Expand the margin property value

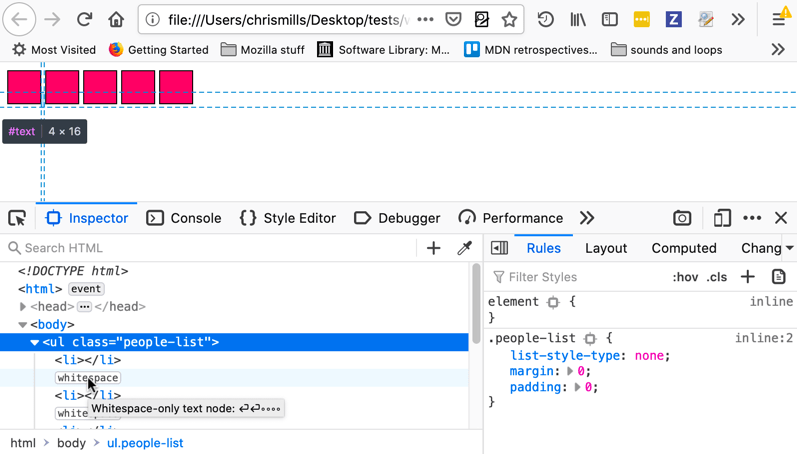(x=570, y=371)
